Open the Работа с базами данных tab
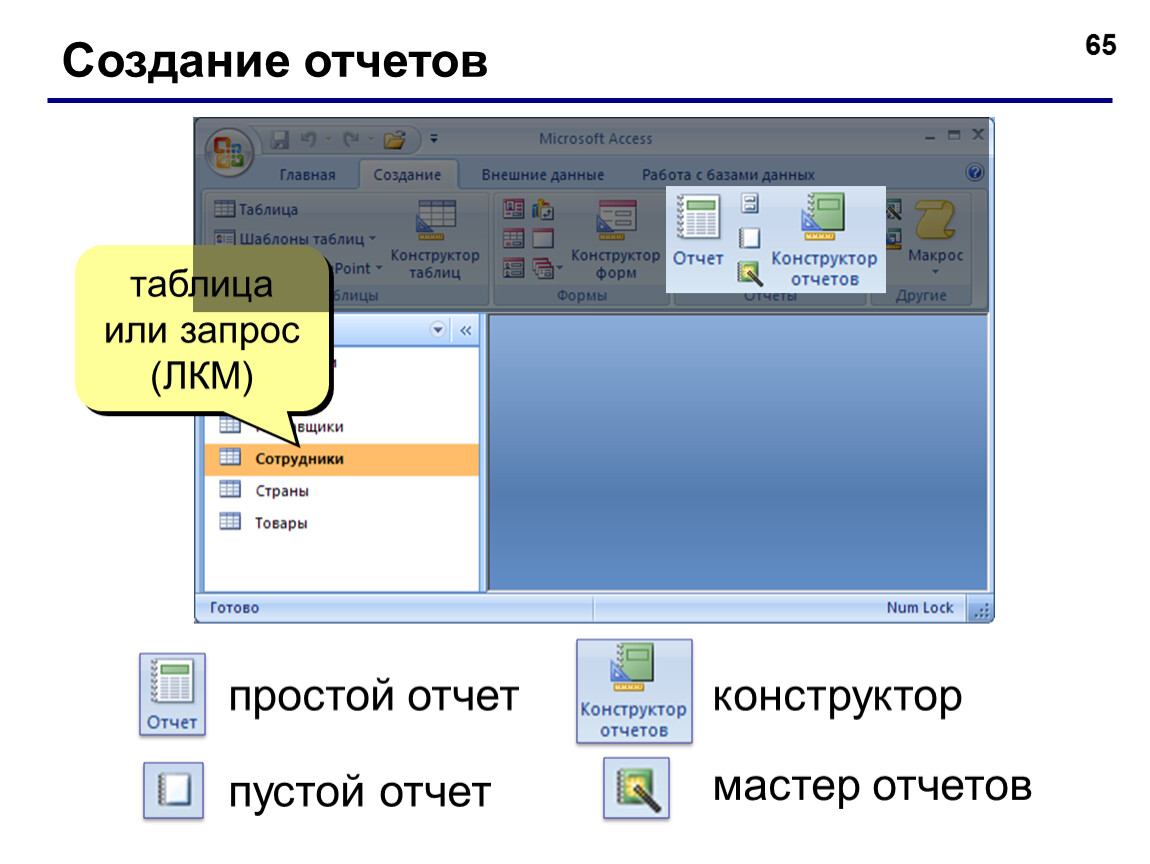 click(728, 175)
